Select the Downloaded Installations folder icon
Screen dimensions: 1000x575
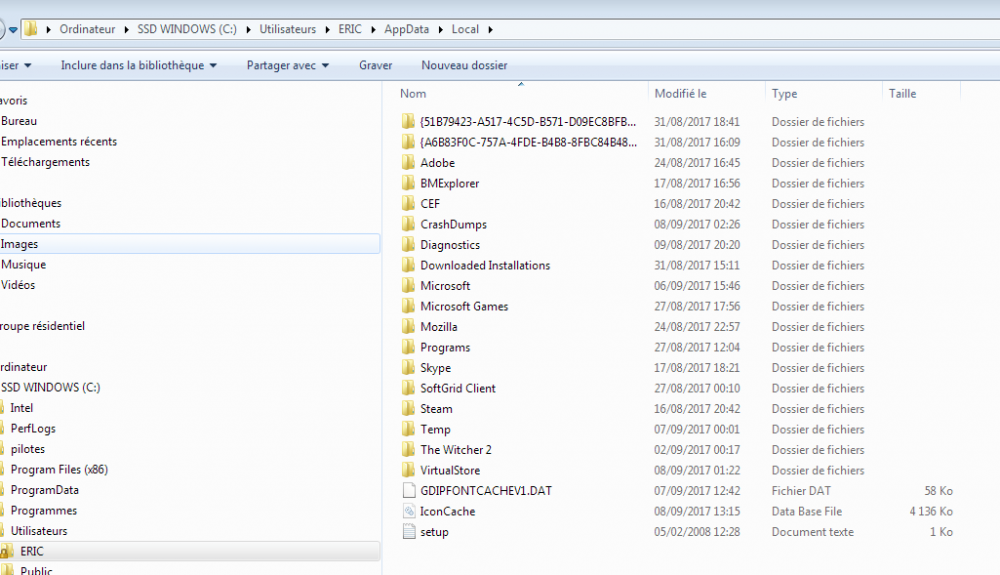pyautogui.click(x=408, y=265)
